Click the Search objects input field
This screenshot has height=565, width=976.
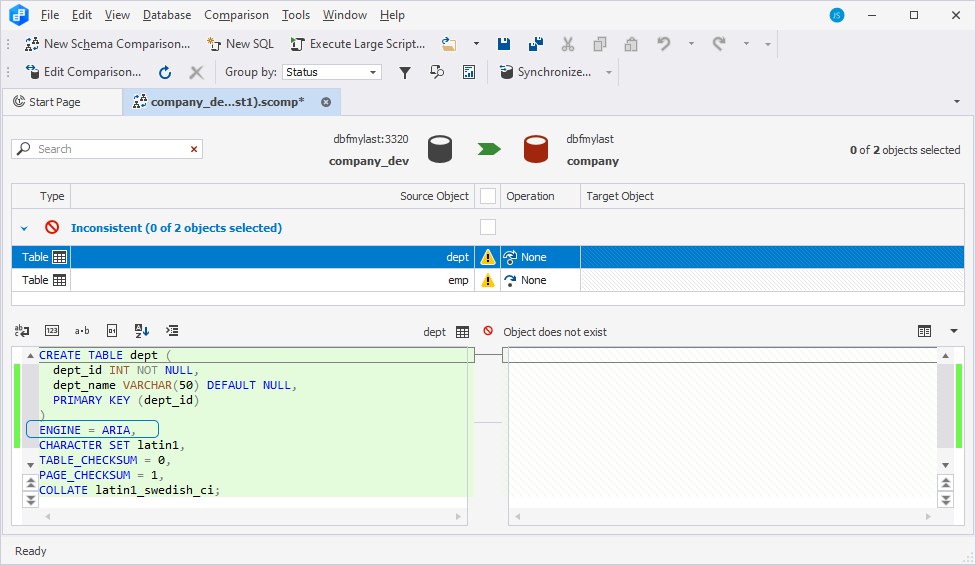coord(107,149)
